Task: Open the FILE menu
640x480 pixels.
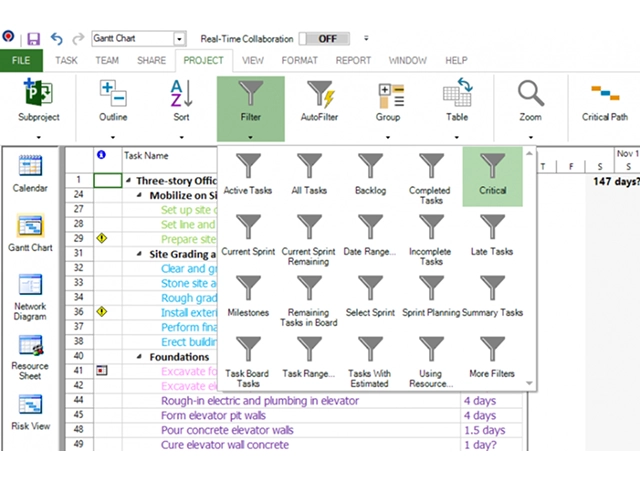Action: click(x=21, y=60)
